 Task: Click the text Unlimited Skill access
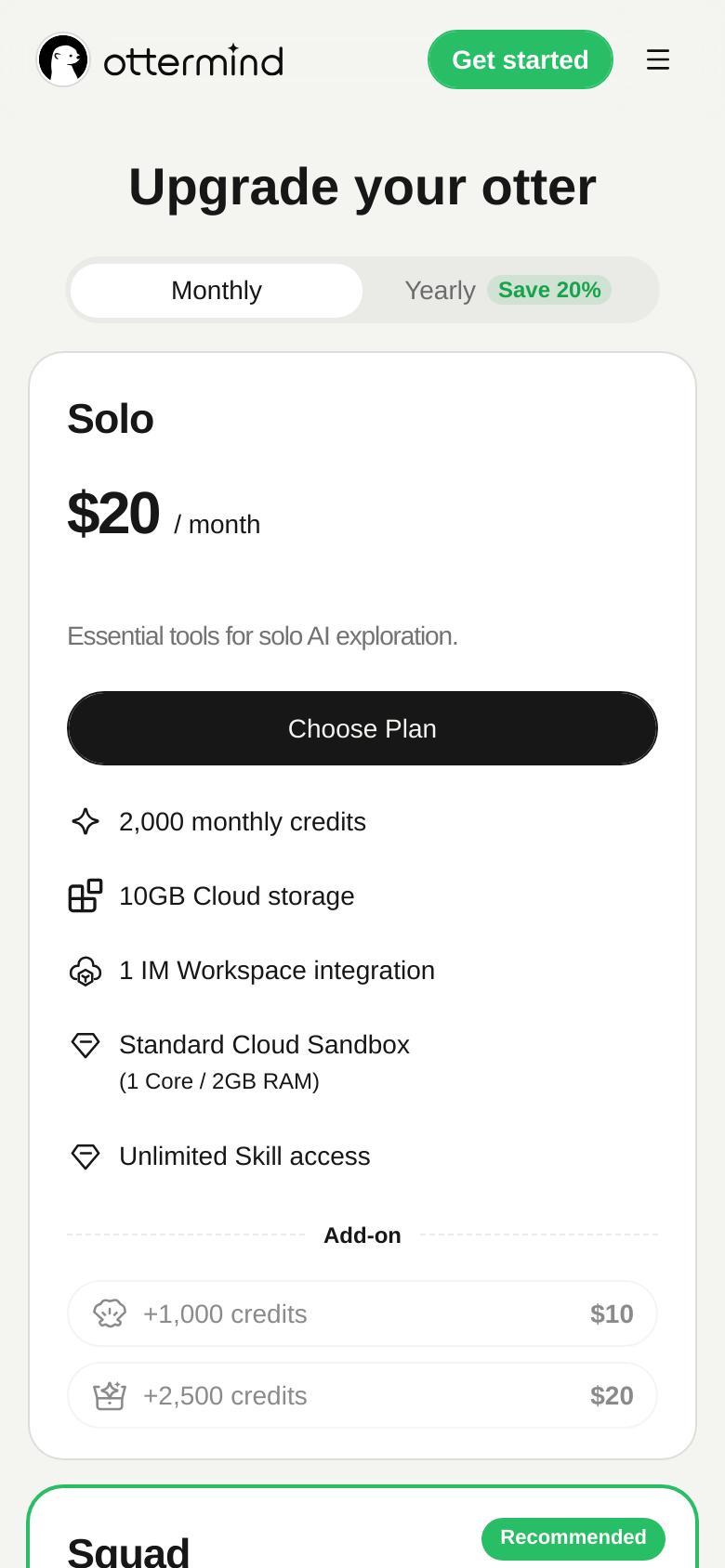click(244, 1156)
